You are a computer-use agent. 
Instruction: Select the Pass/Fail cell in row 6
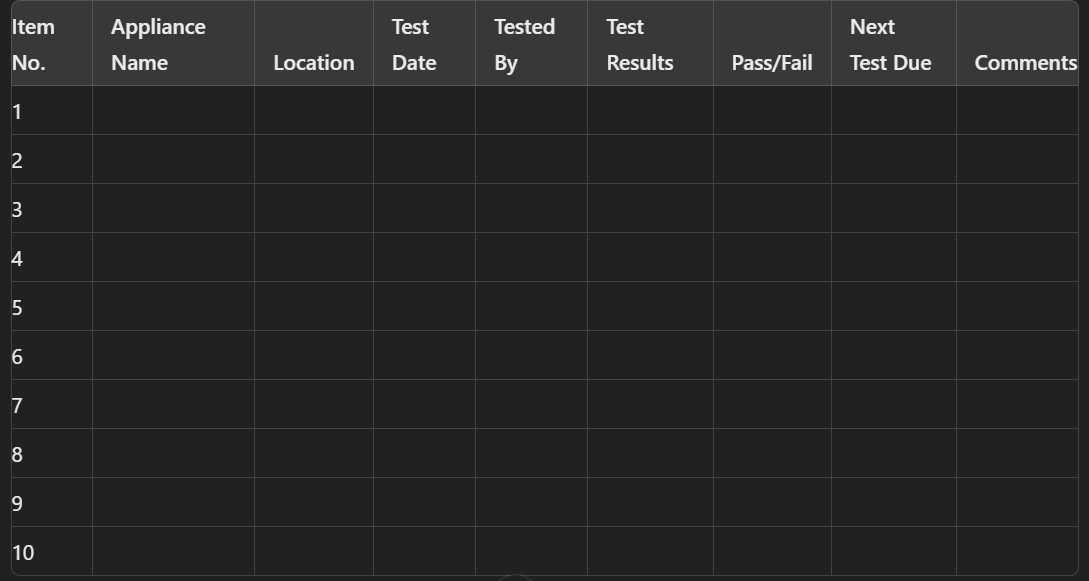(772, 356)
